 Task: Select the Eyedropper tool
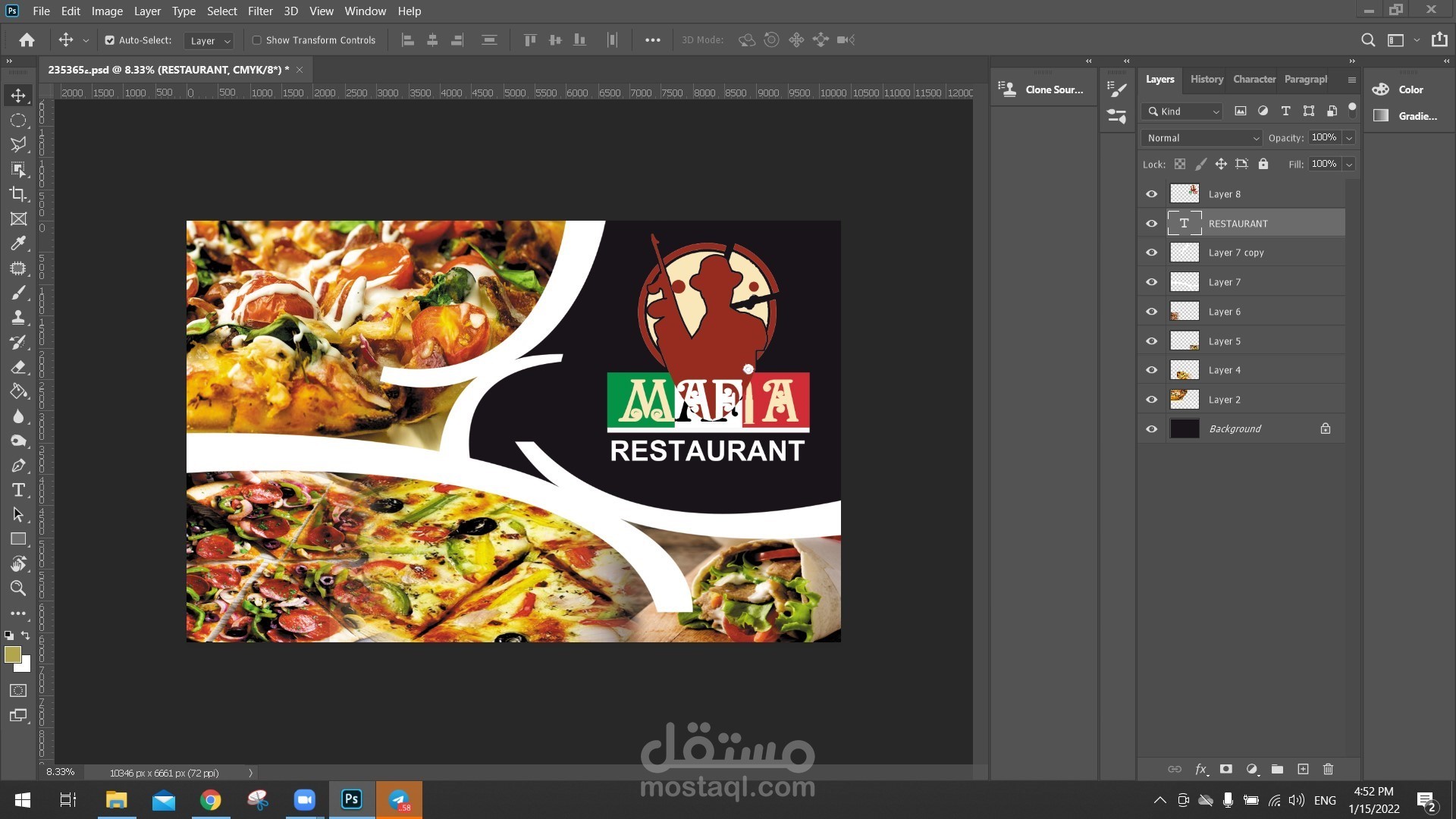(18, 243)
